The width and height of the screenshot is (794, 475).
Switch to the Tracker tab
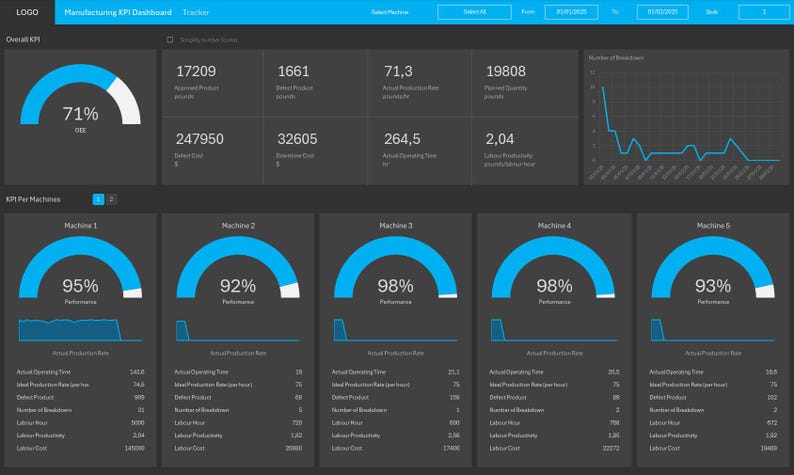pyautogui.click(x=196, y=12)
